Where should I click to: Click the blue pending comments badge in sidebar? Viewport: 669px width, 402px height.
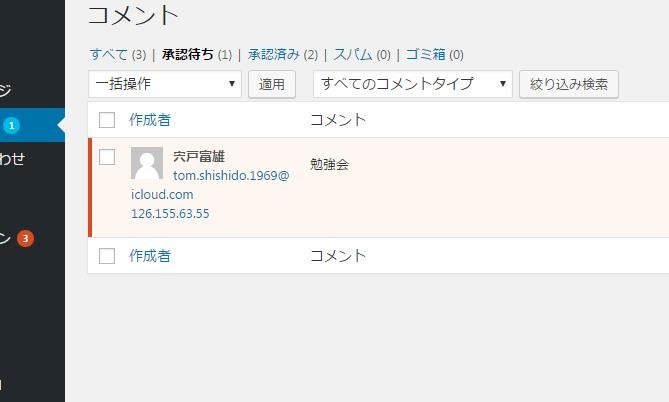pos(11,125)
